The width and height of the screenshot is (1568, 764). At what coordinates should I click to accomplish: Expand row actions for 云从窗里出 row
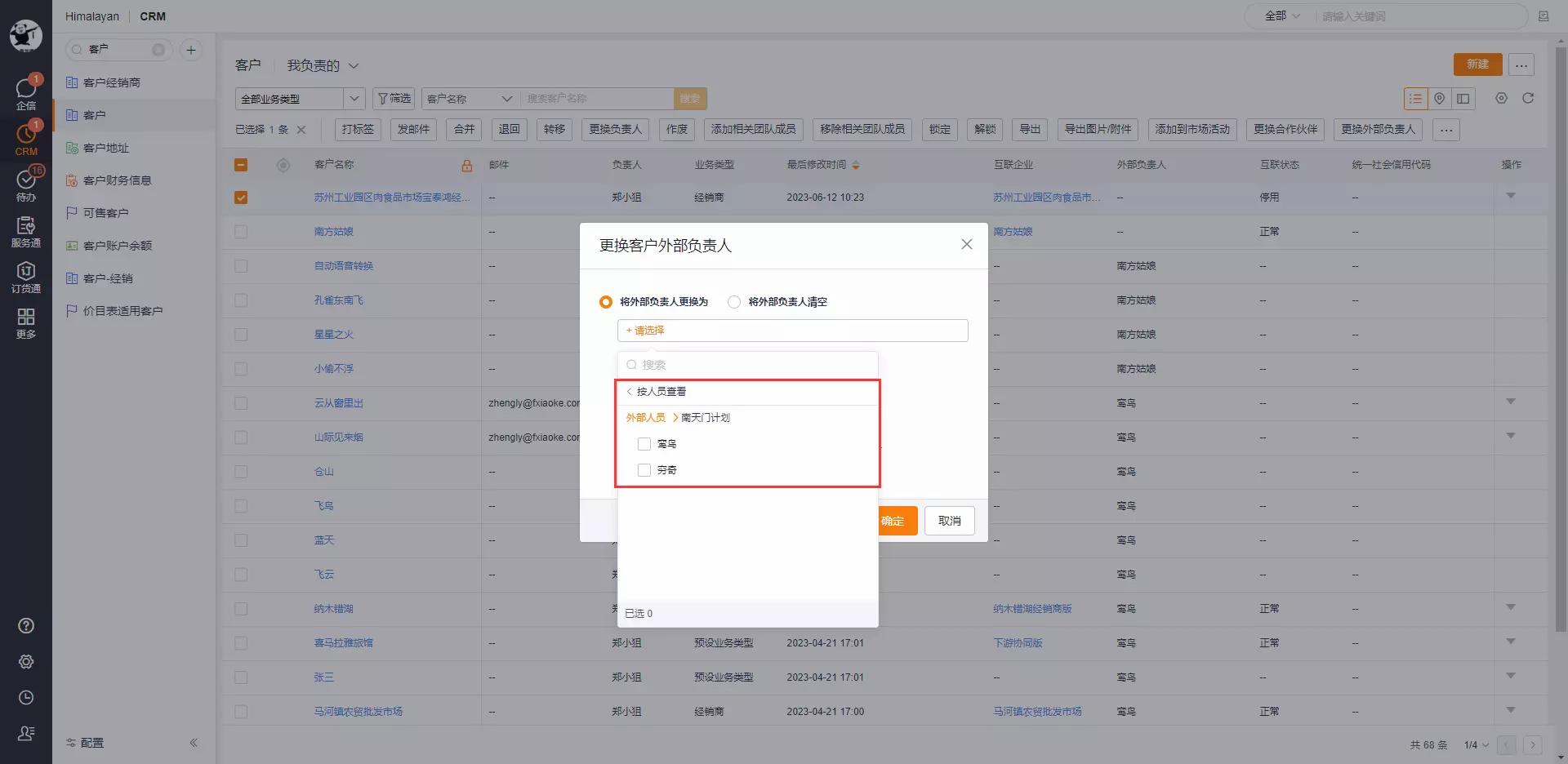(1511, 402)
